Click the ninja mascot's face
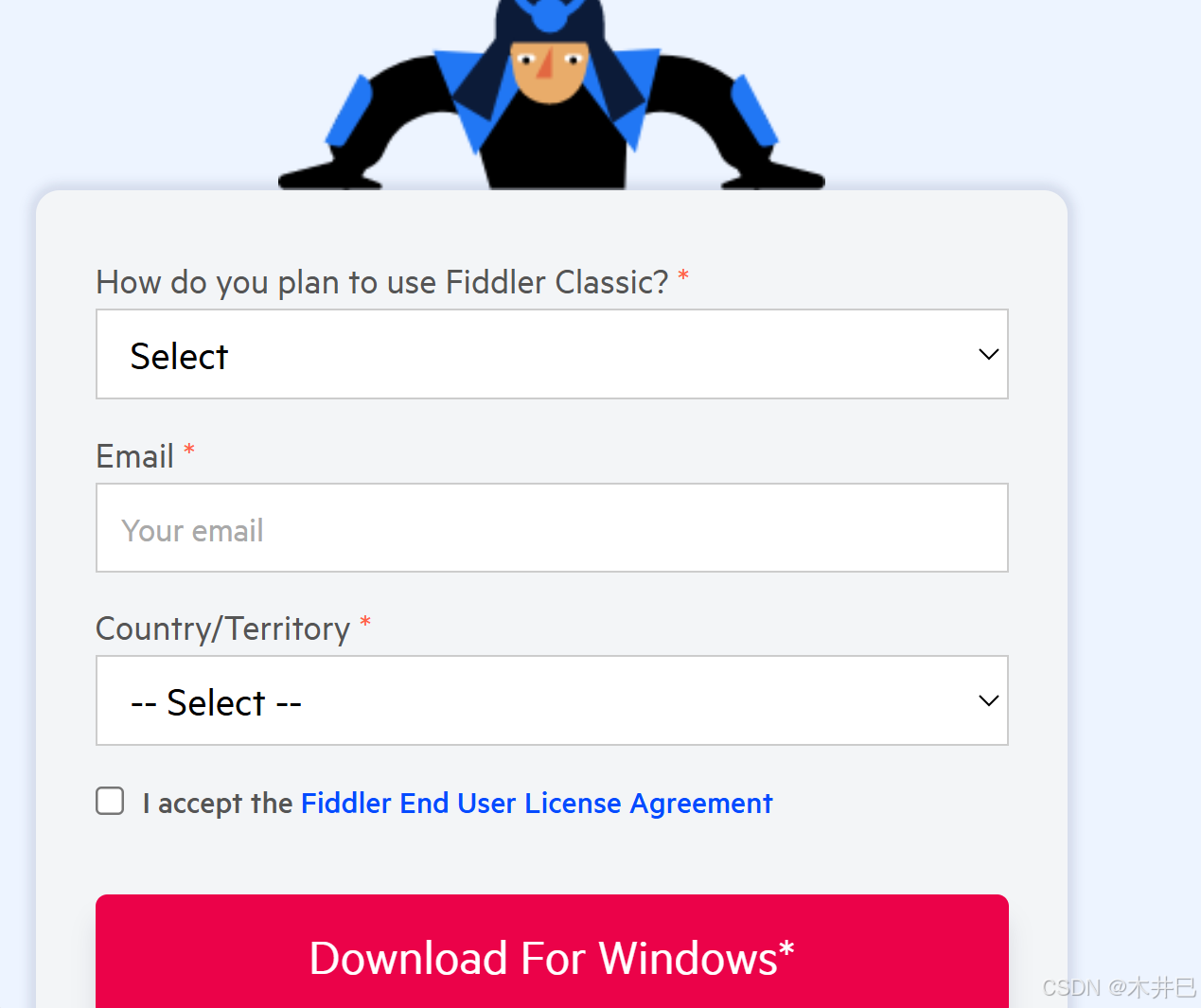This screenshot has height=1008, width=1201. click(549, 71)
